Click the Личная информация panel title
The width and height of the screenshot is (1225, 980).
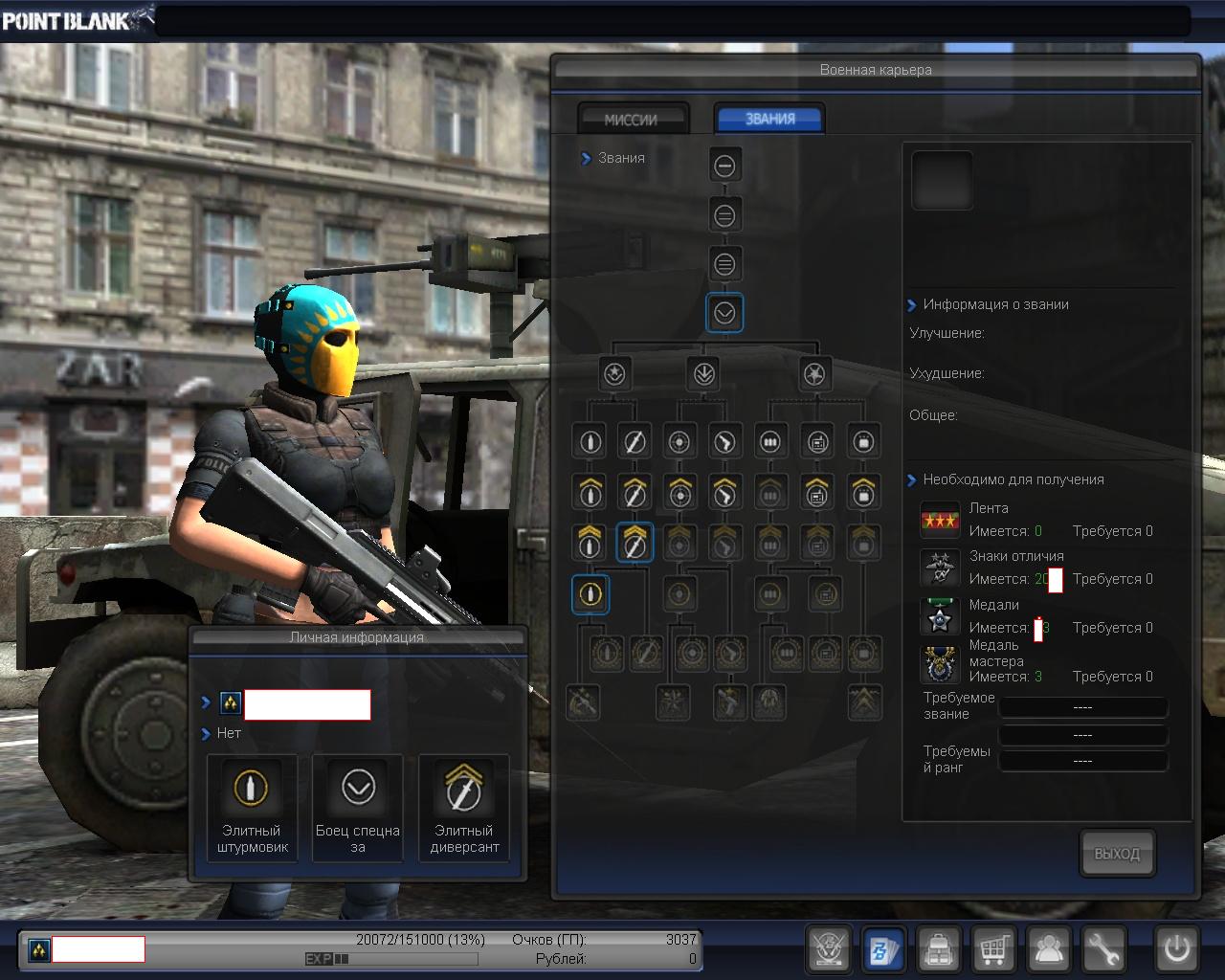[x=357, y=637]
